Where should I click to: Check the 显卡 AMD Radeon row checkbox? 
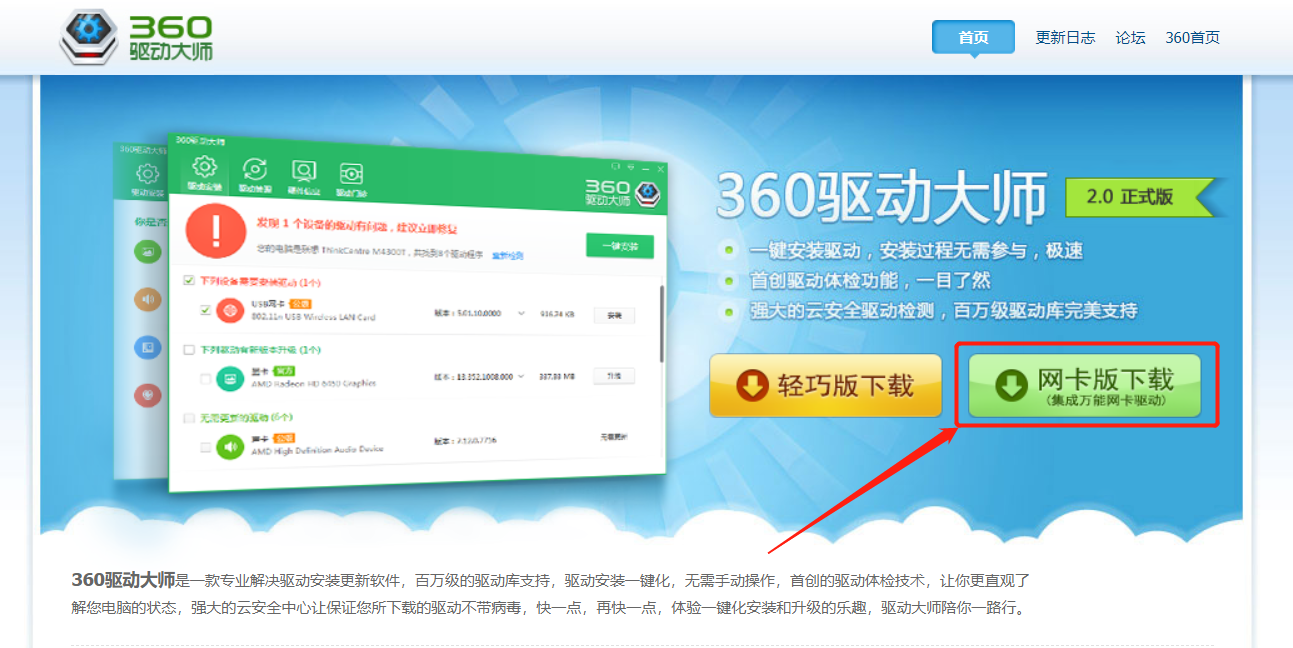[205, 379]
